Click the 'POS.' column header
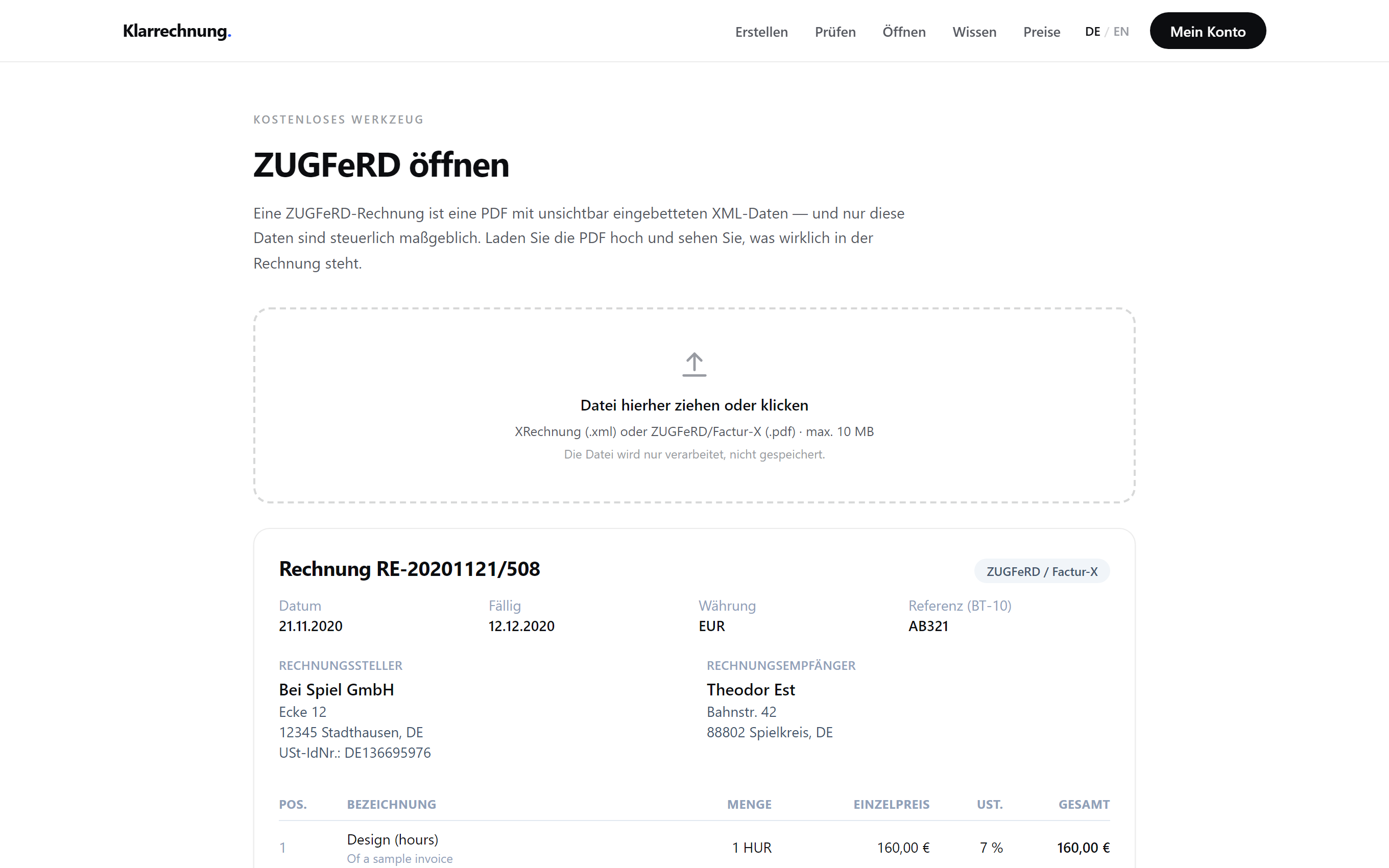 click(x=293, y=804)
